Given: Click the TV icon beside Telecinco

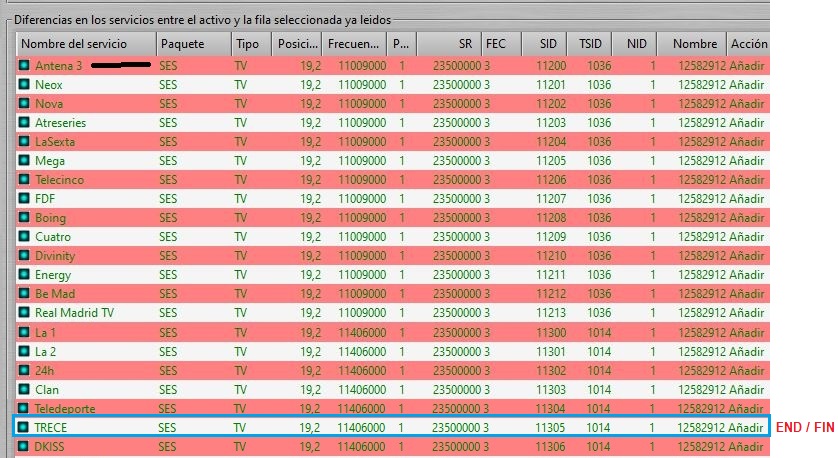Looking at the screenshot, I should (24, 179).
